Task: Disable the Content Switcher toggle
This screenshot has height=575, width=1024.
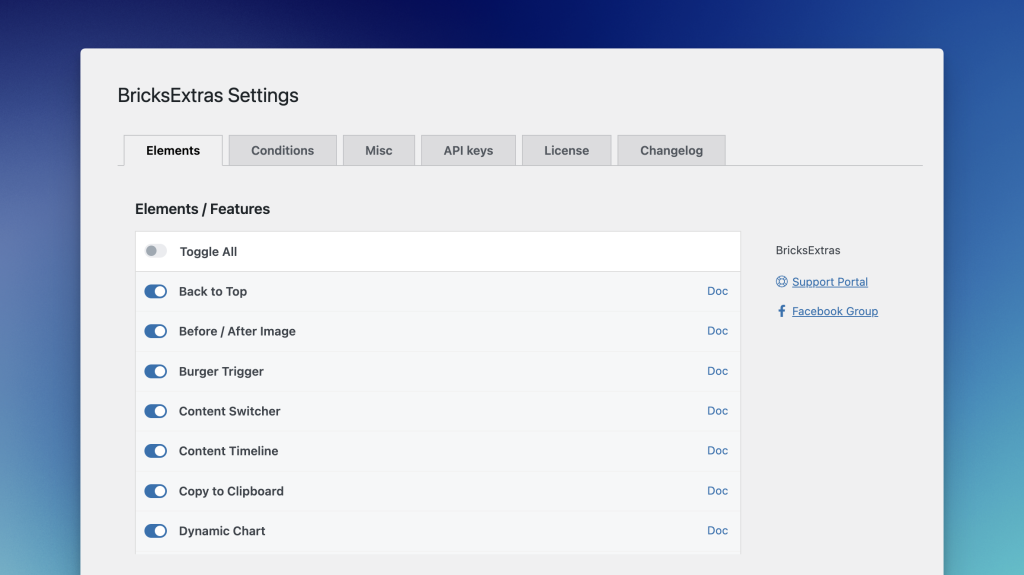Action: click(155, 411)
